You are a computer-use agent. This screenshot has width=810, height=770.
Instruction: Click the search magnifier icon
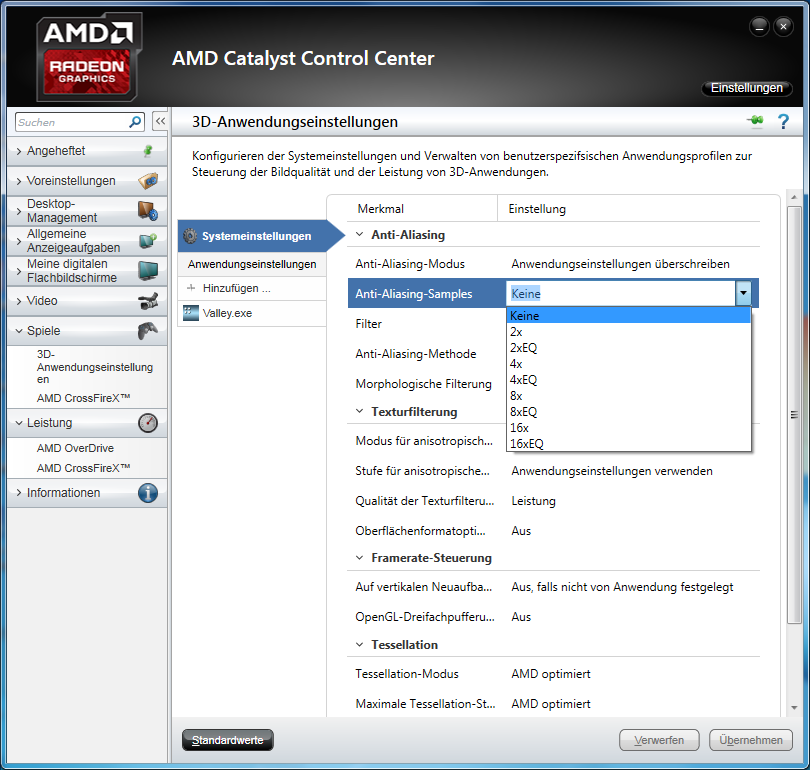[x=135, y=122]
